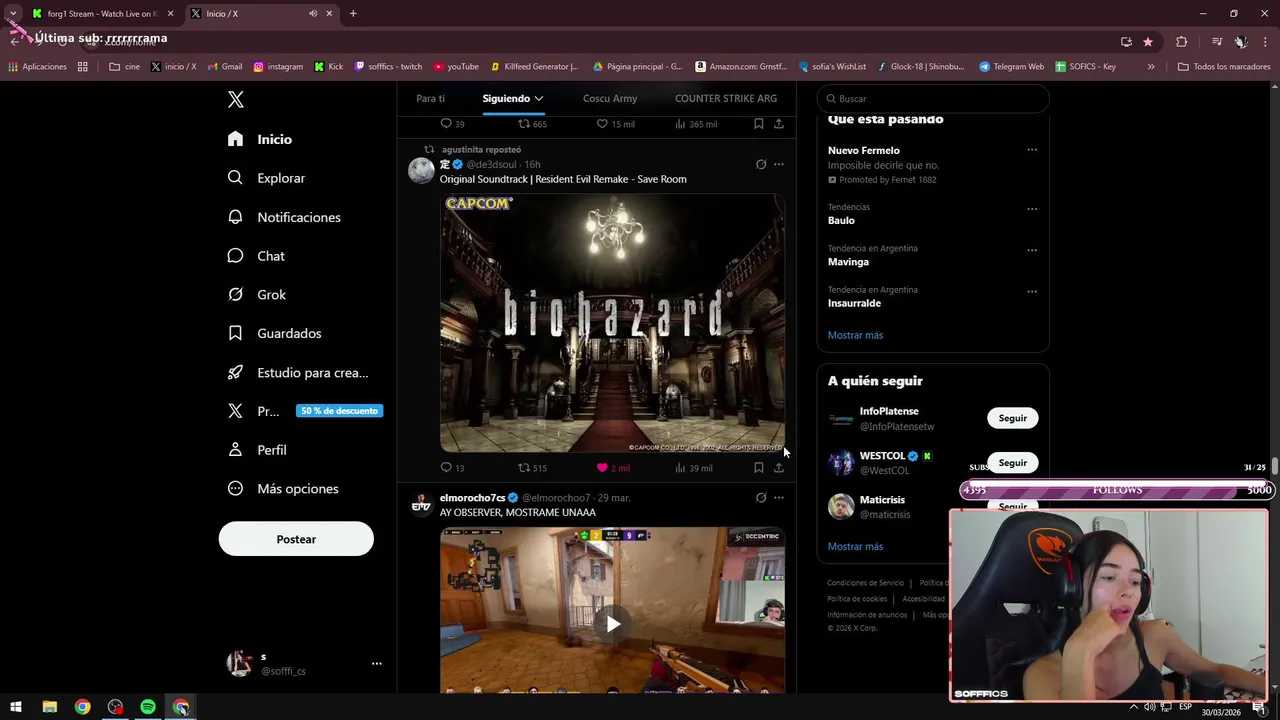Open options for Insaurralde trend
Viewport: 1280px width, 720px height.
tap(1031, 292)
